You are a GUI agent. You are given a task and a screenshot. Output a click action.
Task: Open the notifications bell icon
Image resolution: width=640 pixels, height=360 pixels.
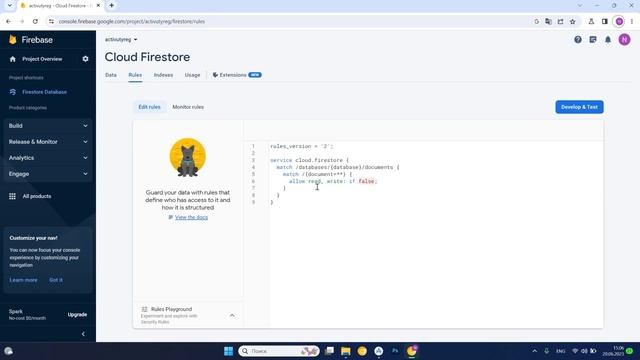(x=608, y=40)
